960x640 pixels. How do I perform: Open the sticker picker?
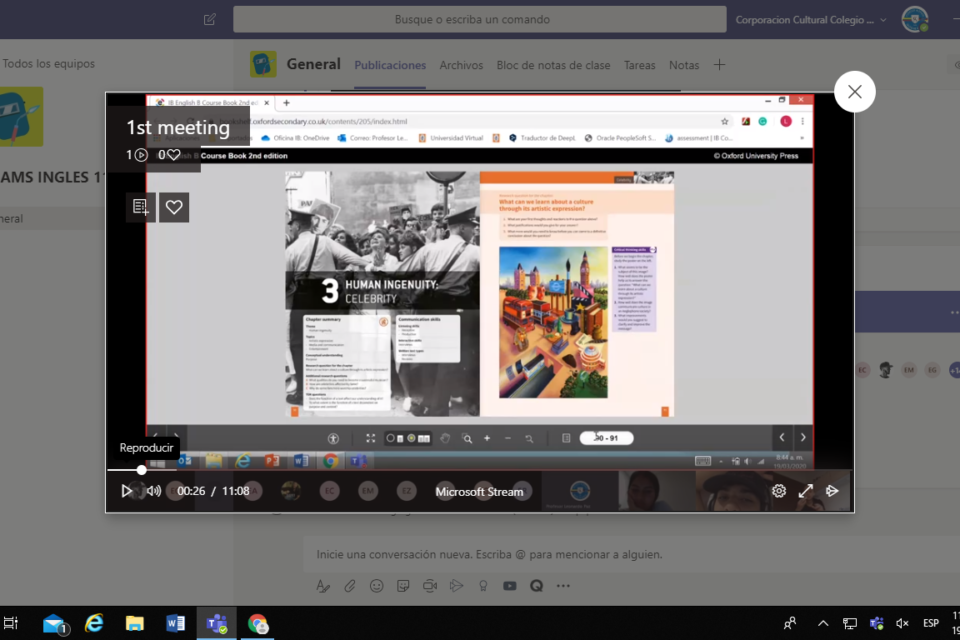(403, 586)
